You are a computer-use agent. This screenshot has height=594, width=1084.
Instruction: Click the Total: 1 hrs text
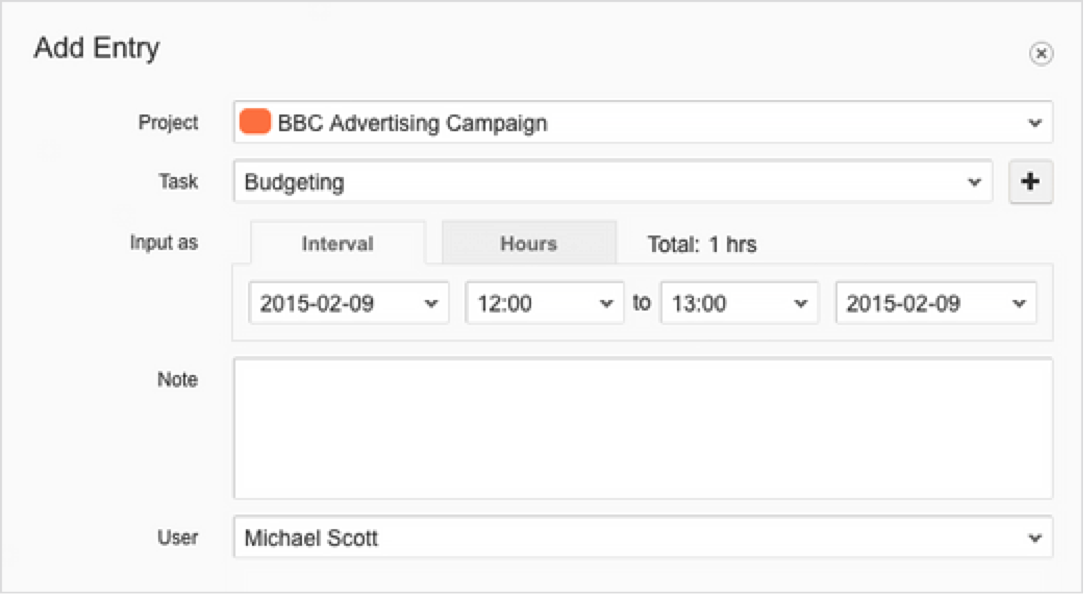702,244
